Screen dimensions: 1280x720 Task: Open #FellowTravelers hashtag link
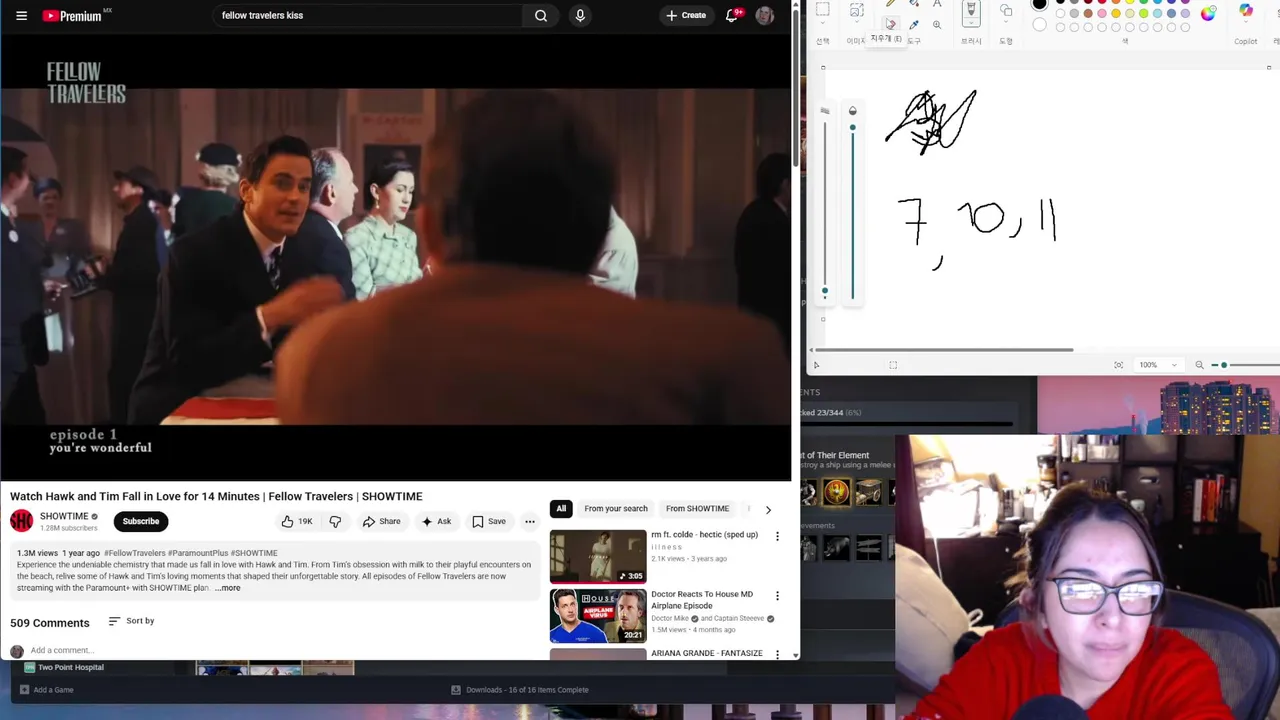[x=135, y=553]
